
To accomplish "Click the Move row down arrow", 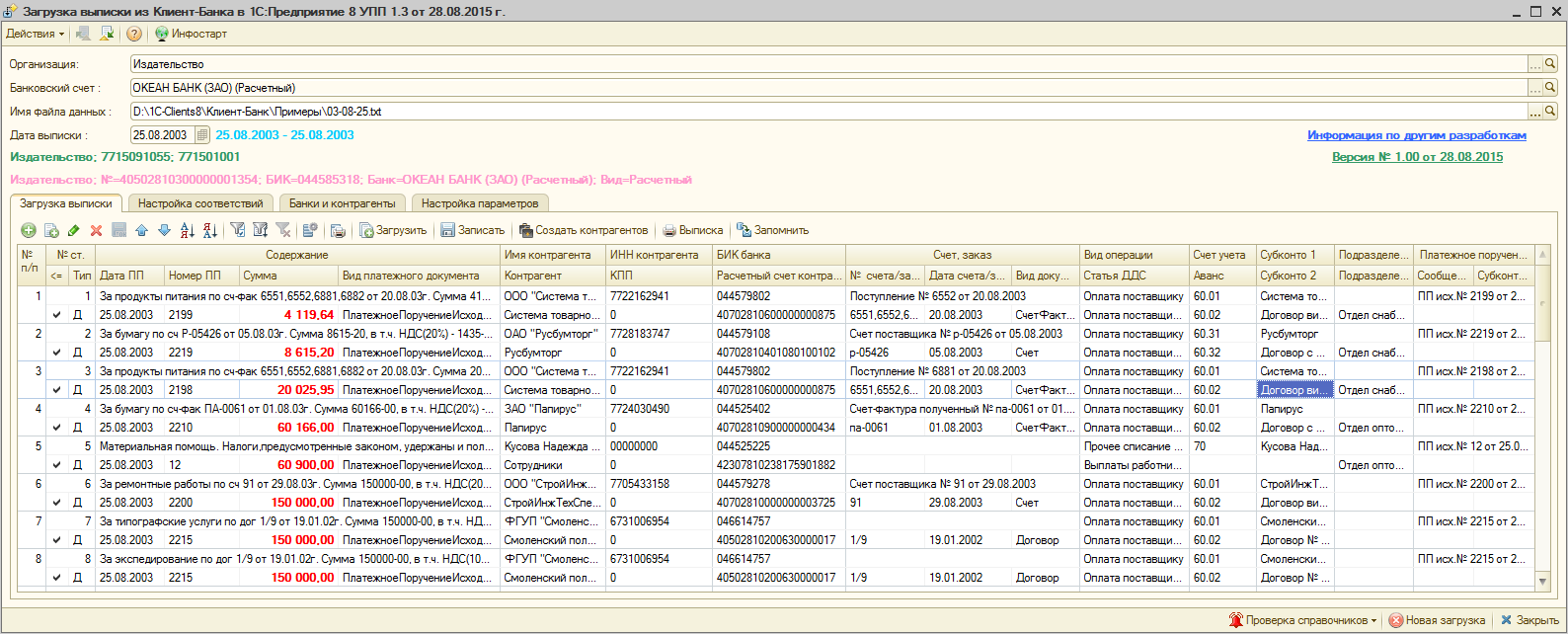I will 164,230.
